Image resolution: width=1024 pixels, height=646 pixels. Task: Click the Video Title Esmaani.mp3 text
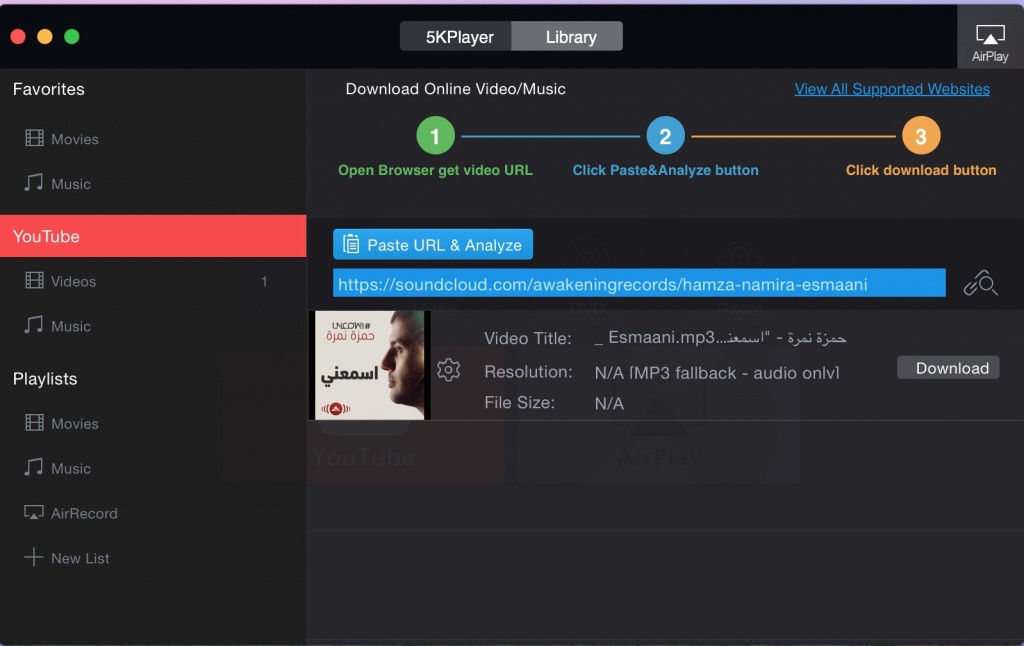721,338
